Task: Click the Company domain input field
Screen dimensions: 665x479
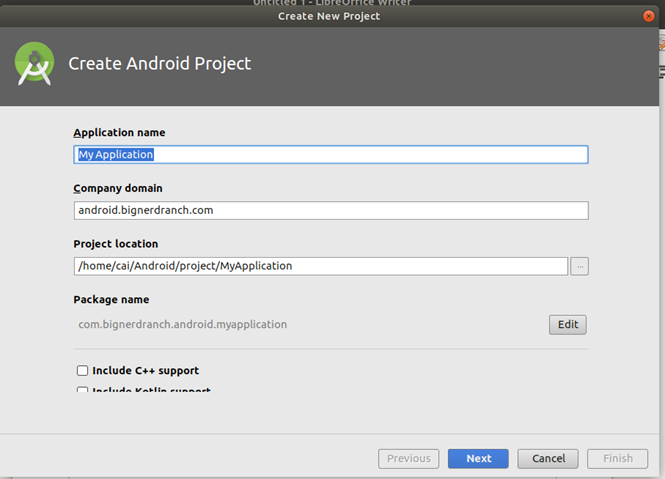Action: [x=331, y=210]
